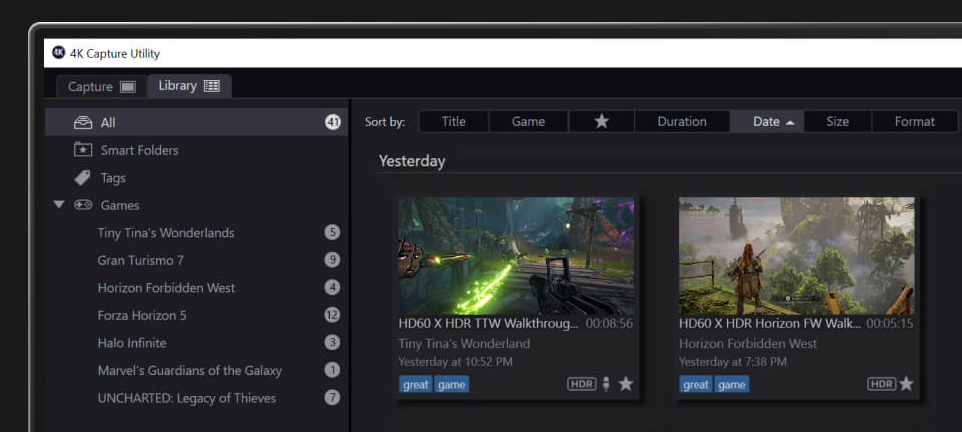Click HDR badge on TTW Walkthrough card
Screen dimensions: 962x432
582,384
